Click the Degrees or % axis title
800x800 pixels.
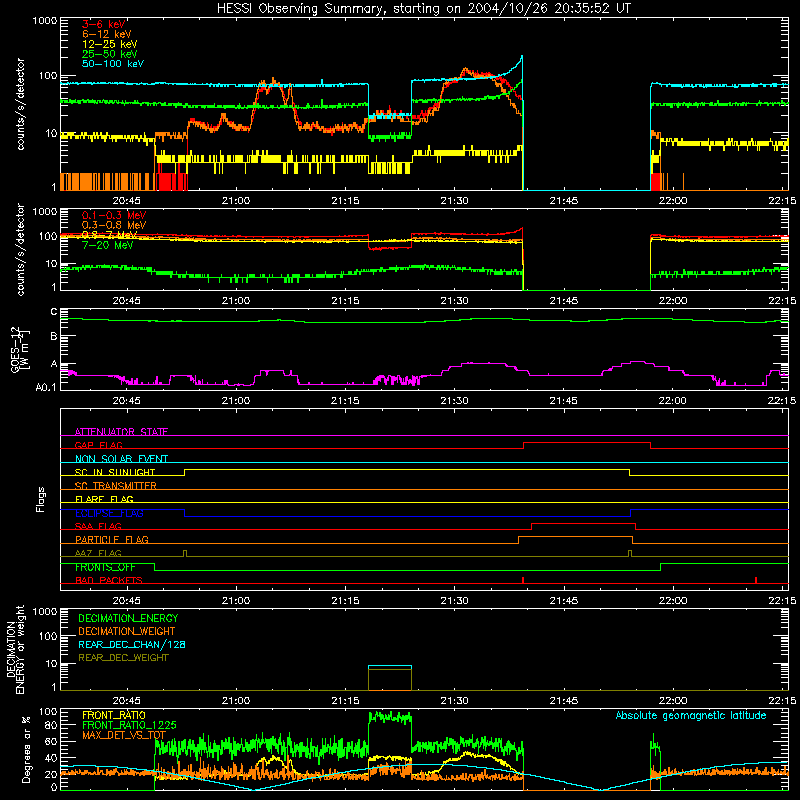(26, 749)
